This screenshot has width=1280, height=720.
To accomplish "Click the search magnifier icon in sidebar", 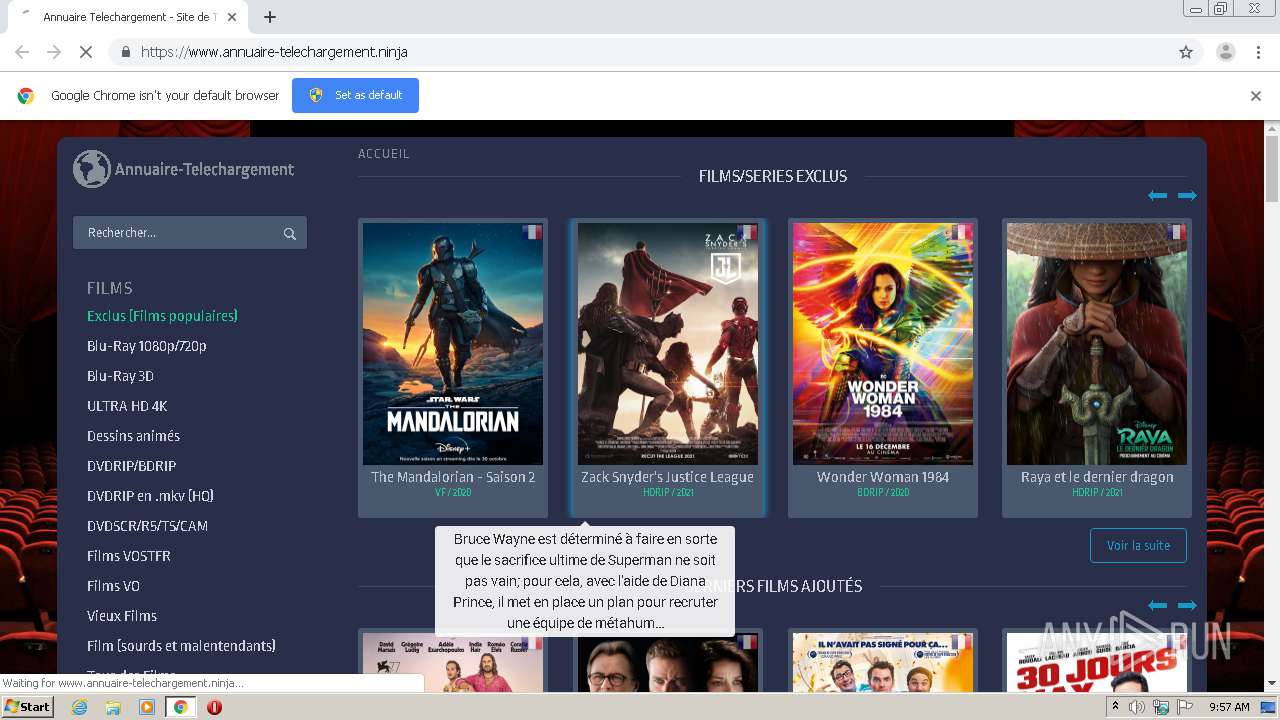I will tap(289, 233).
